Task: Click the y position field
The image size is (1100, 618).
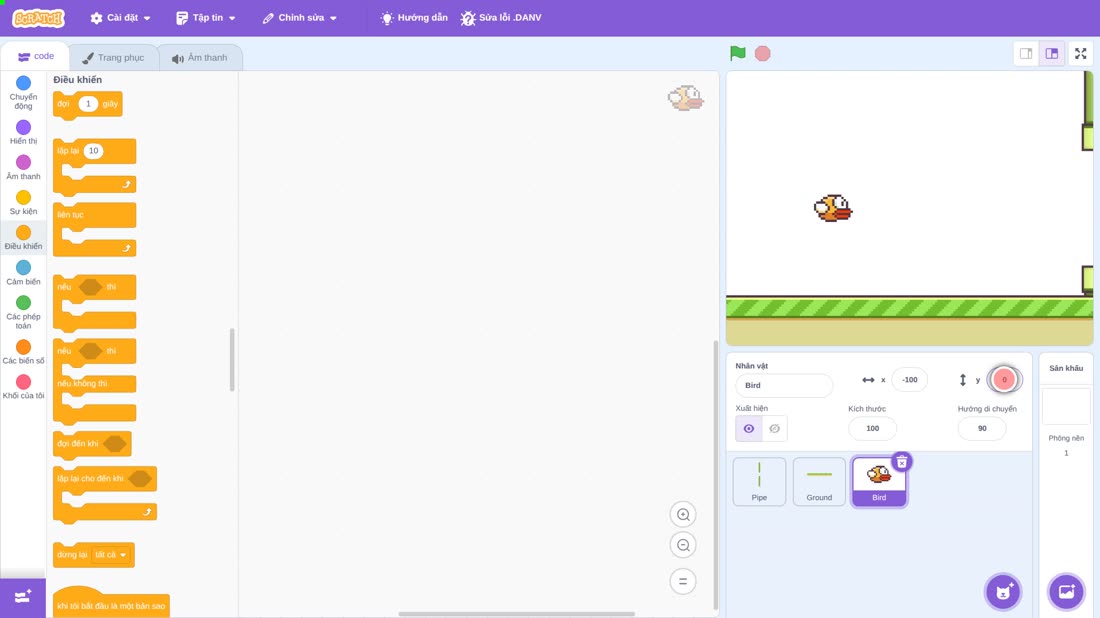Action: tap(1004, 379)
